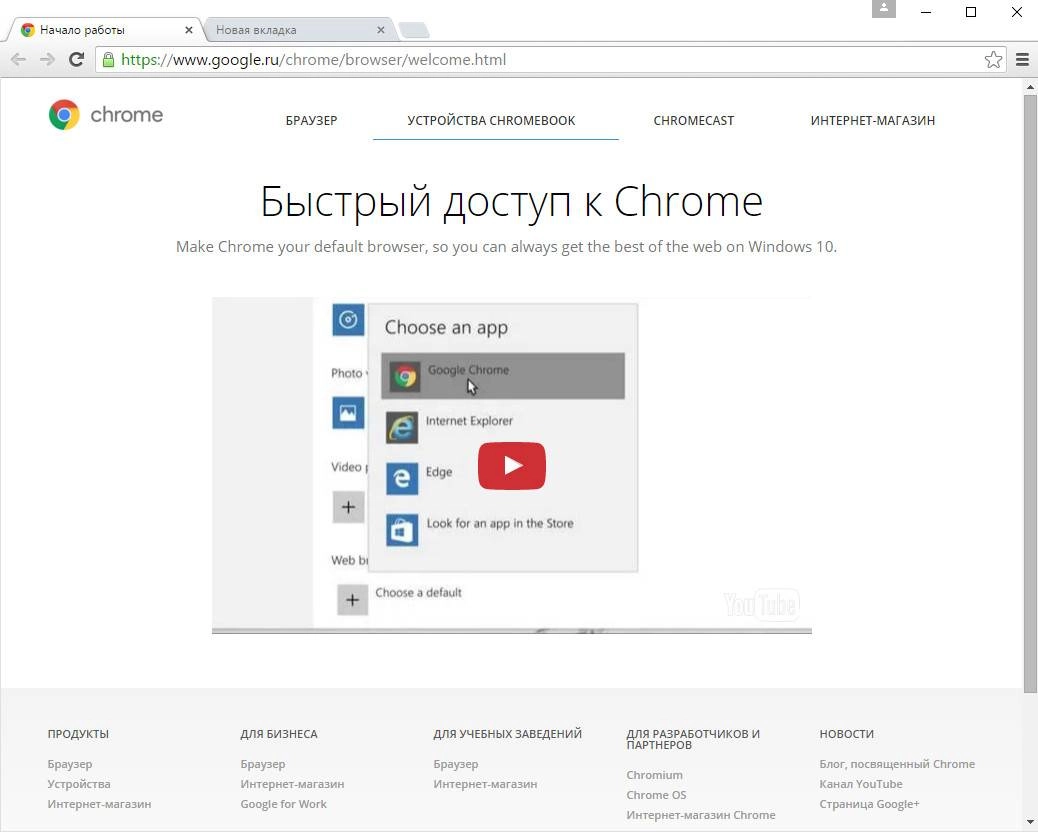The height and width of the screenshot is (832, 1038).
Task: Close the Chrome window
Action: (x=1017, y=12)
